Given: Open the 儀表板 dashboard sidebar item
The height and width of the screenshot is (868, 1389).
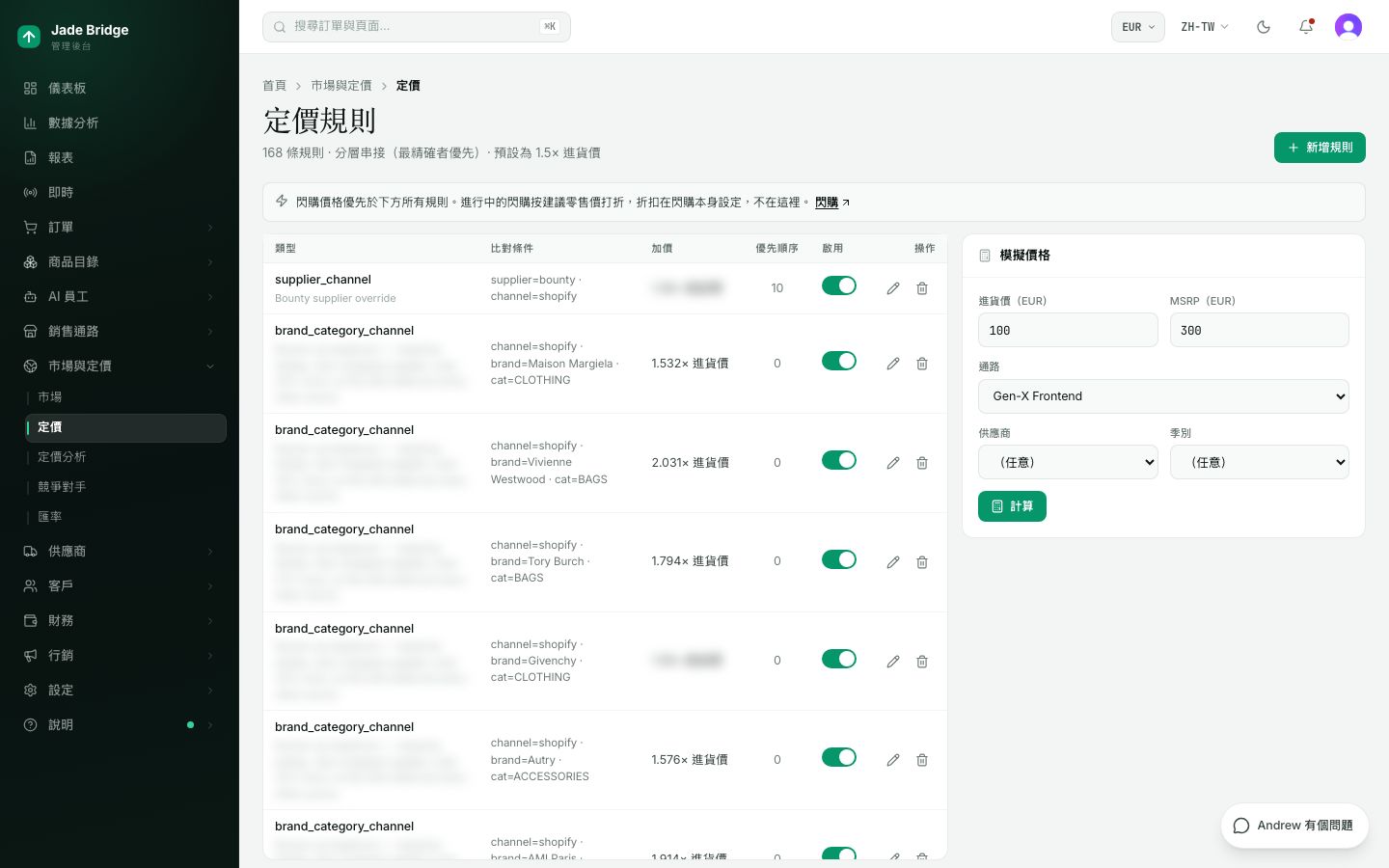Looking at the screenshot, I should (120, 88).
